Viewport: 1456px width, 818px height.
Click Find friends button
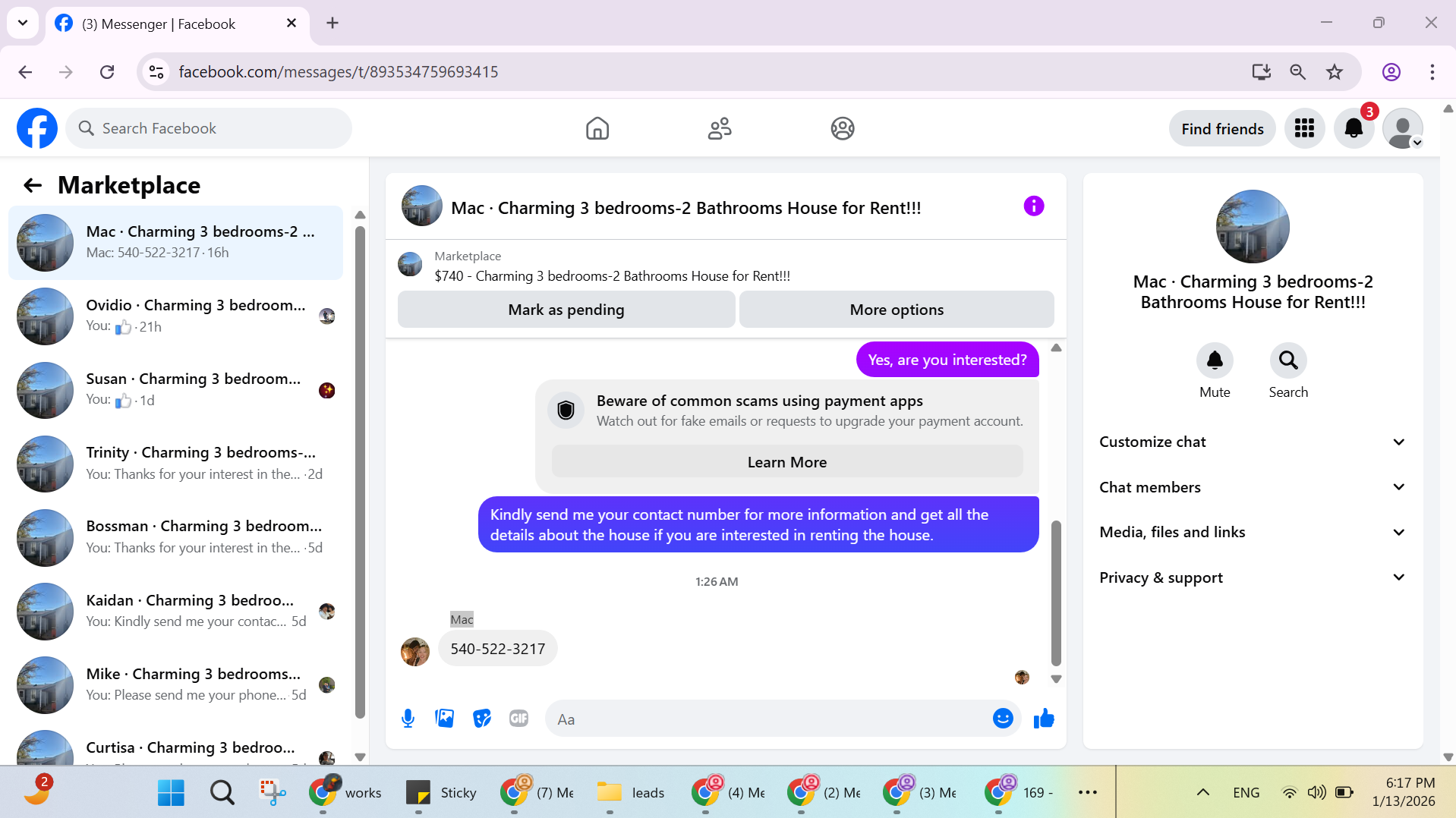(1222, 128)
